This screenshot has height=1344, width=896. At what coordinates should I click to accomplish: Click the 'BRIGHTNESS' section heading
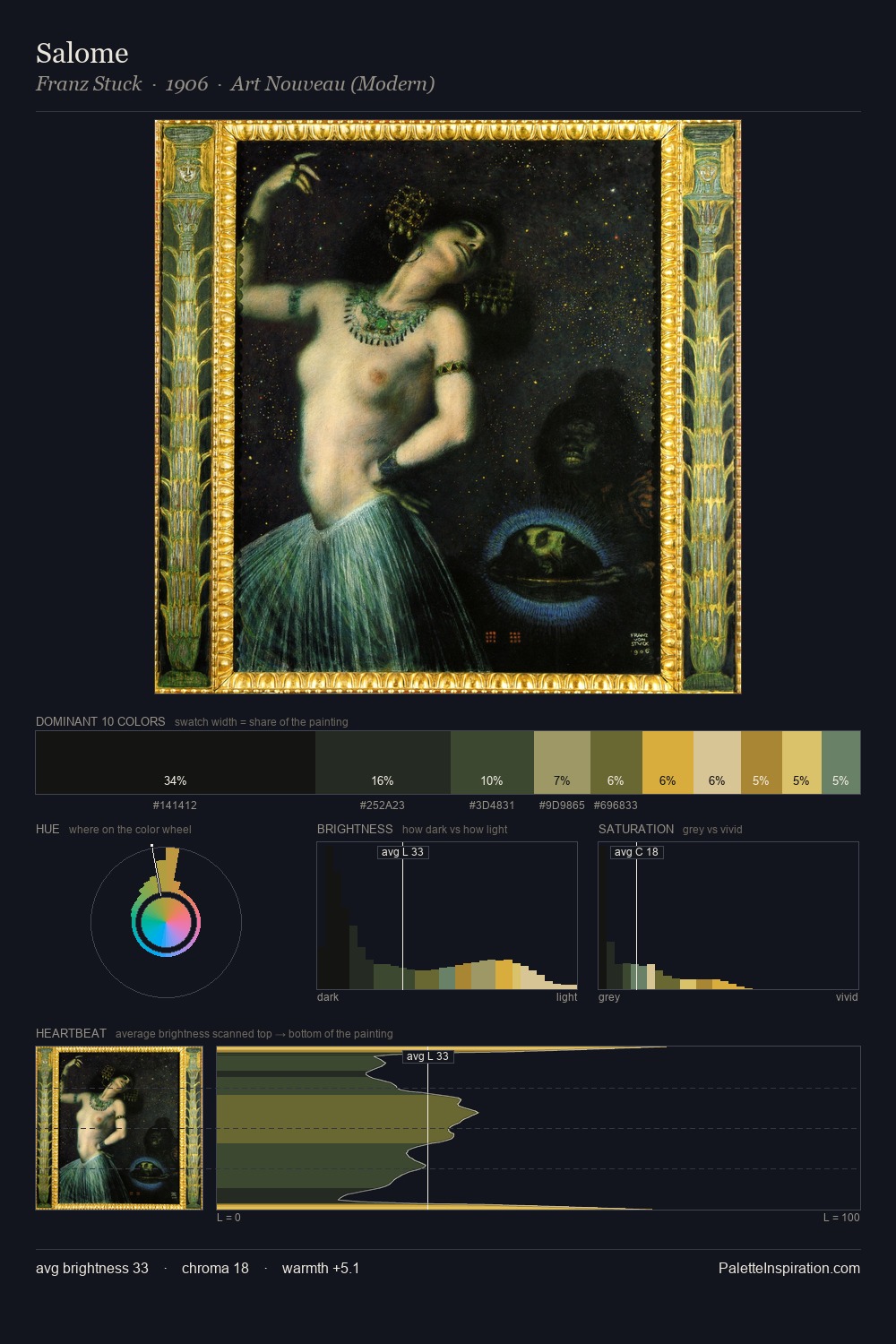click(355, 829)
